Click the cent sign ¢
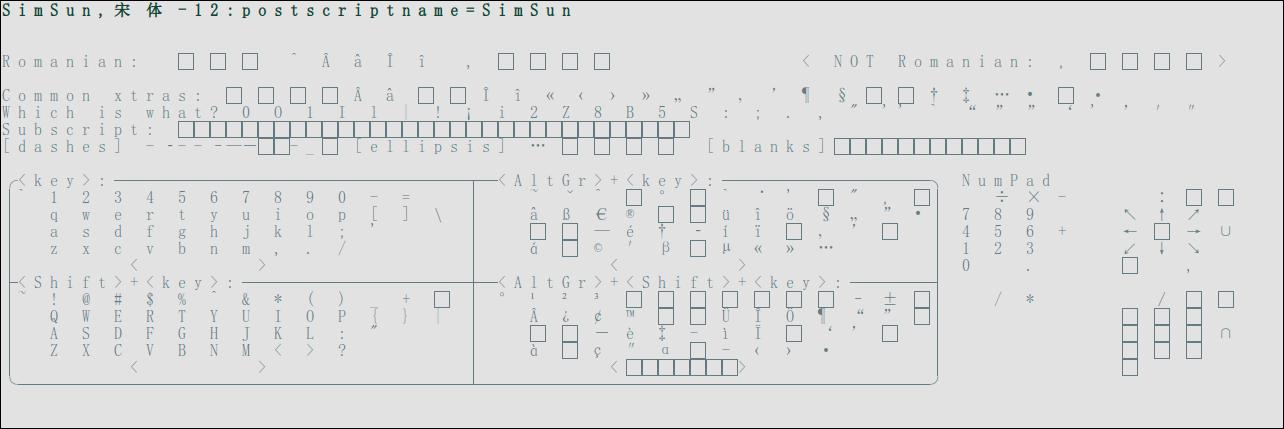This screenshot has width=1284, height=429. [598, 316]
